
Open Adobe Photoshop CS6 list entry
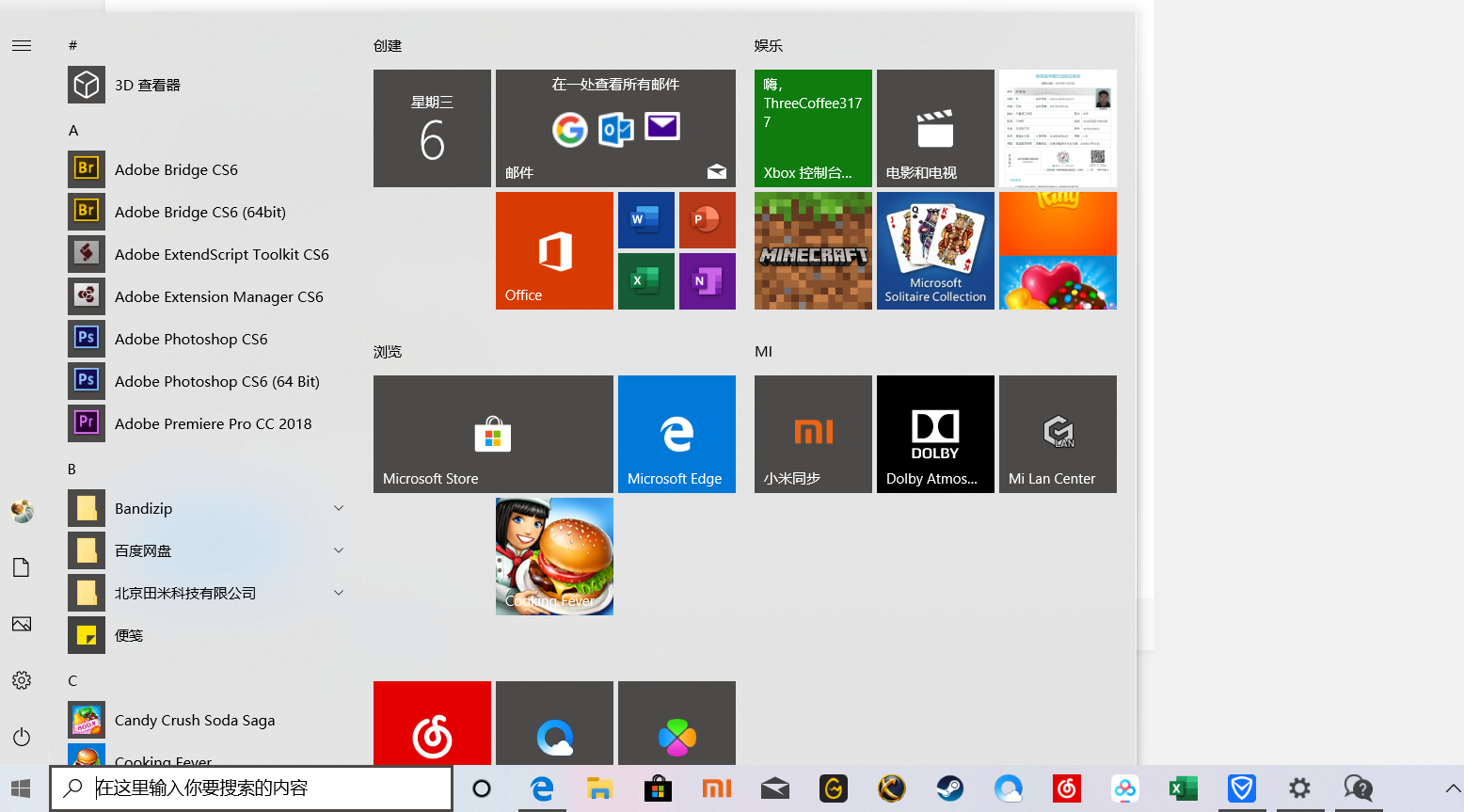click(x=205, y=339)
